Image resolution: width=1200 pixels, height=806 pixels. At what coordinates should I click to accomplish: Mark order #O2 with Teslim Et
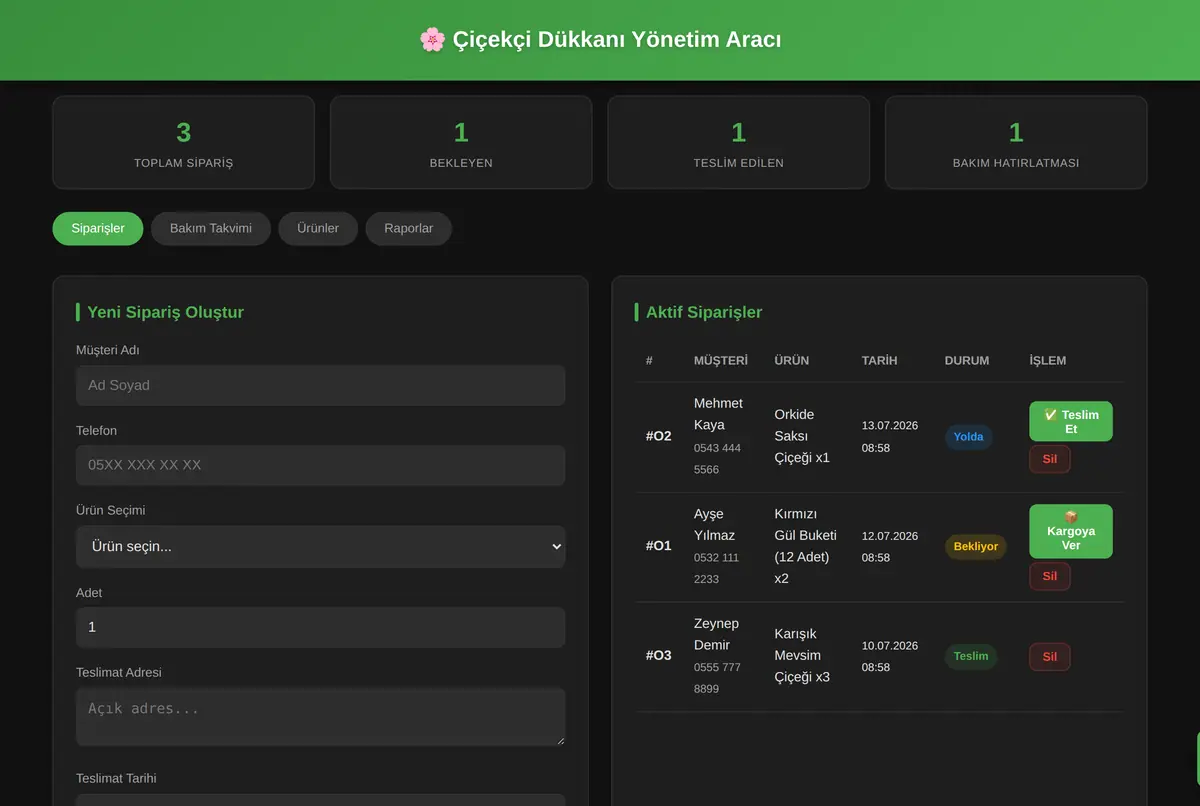[x=1071, y=421]
